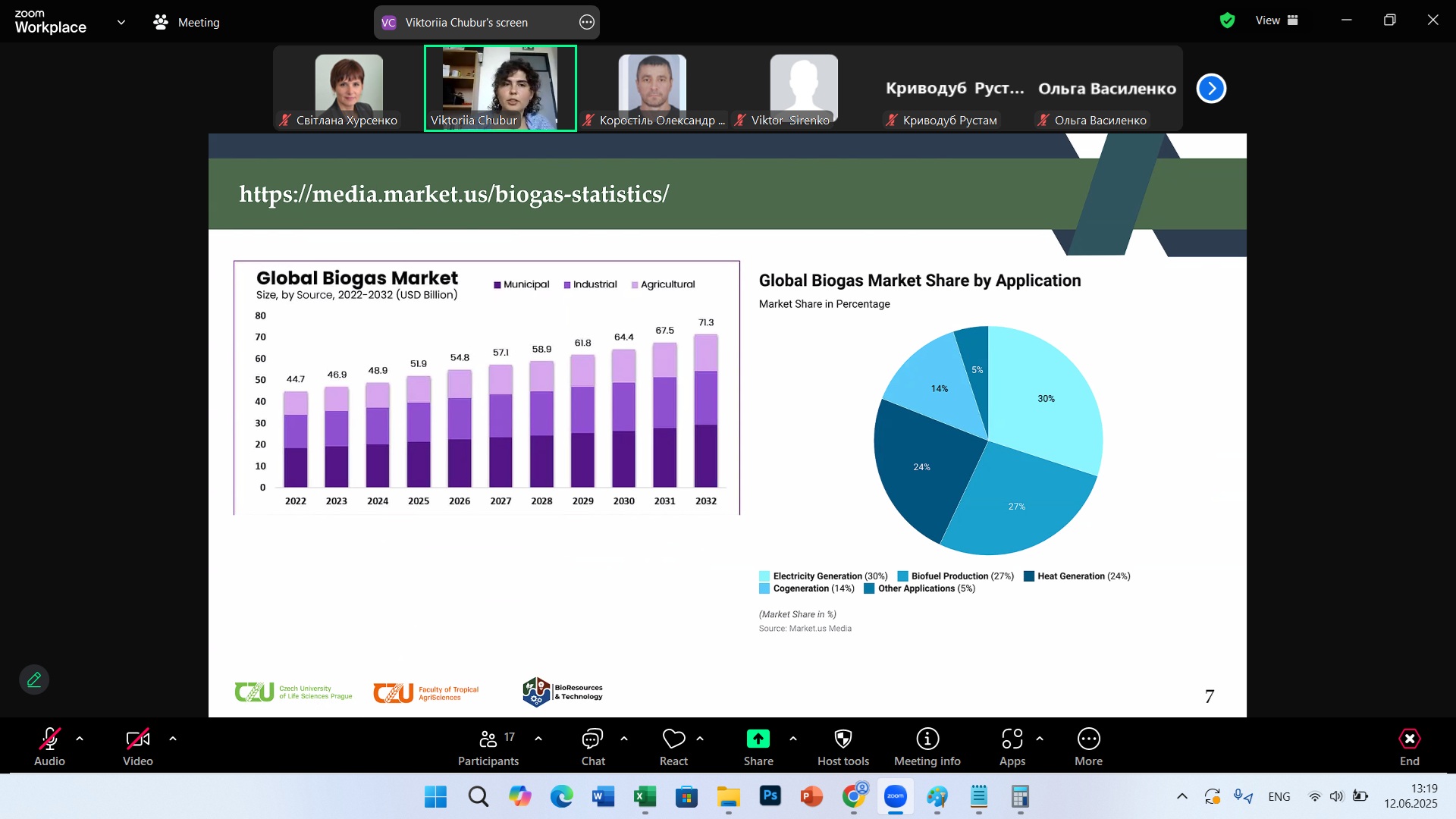Unmute microphone with the Audio button
This screenshot has height=819, width=1456.
(49, 747)
